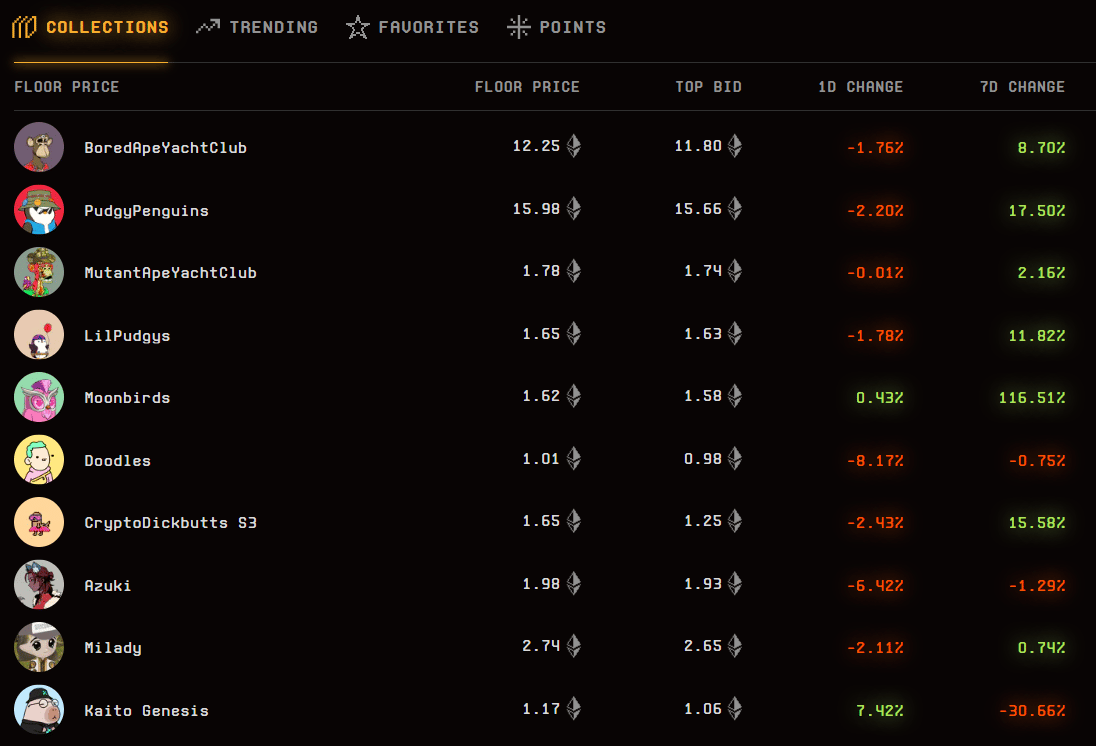The width and height of the screenshot is (1096, 746).
Task: Select the BoredApeYachtClub name
Action: (166, 148)
